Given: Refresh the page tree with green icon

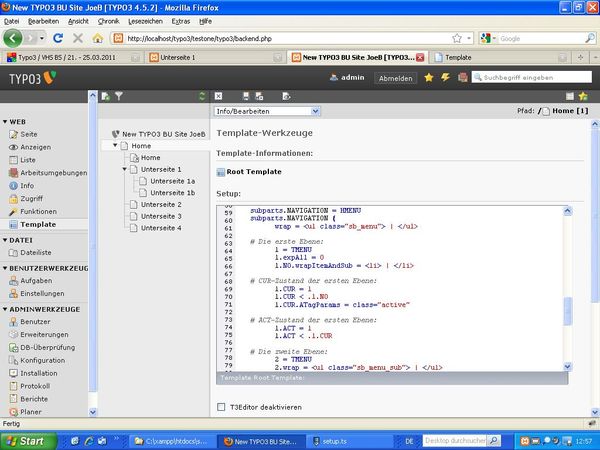Looking at the screenshot, I should [201, 96].
